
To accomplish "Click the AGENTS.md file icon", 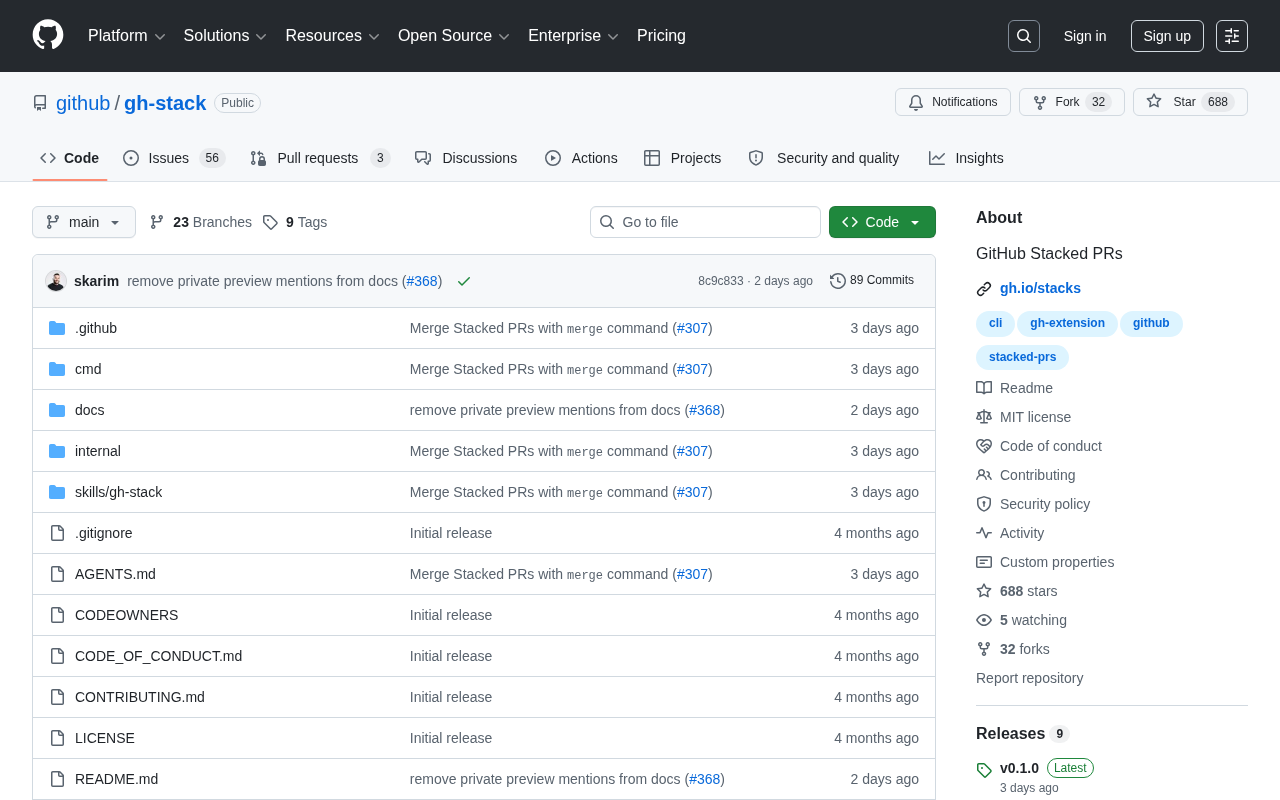I will pyautogui.click(x=57, y=574).
